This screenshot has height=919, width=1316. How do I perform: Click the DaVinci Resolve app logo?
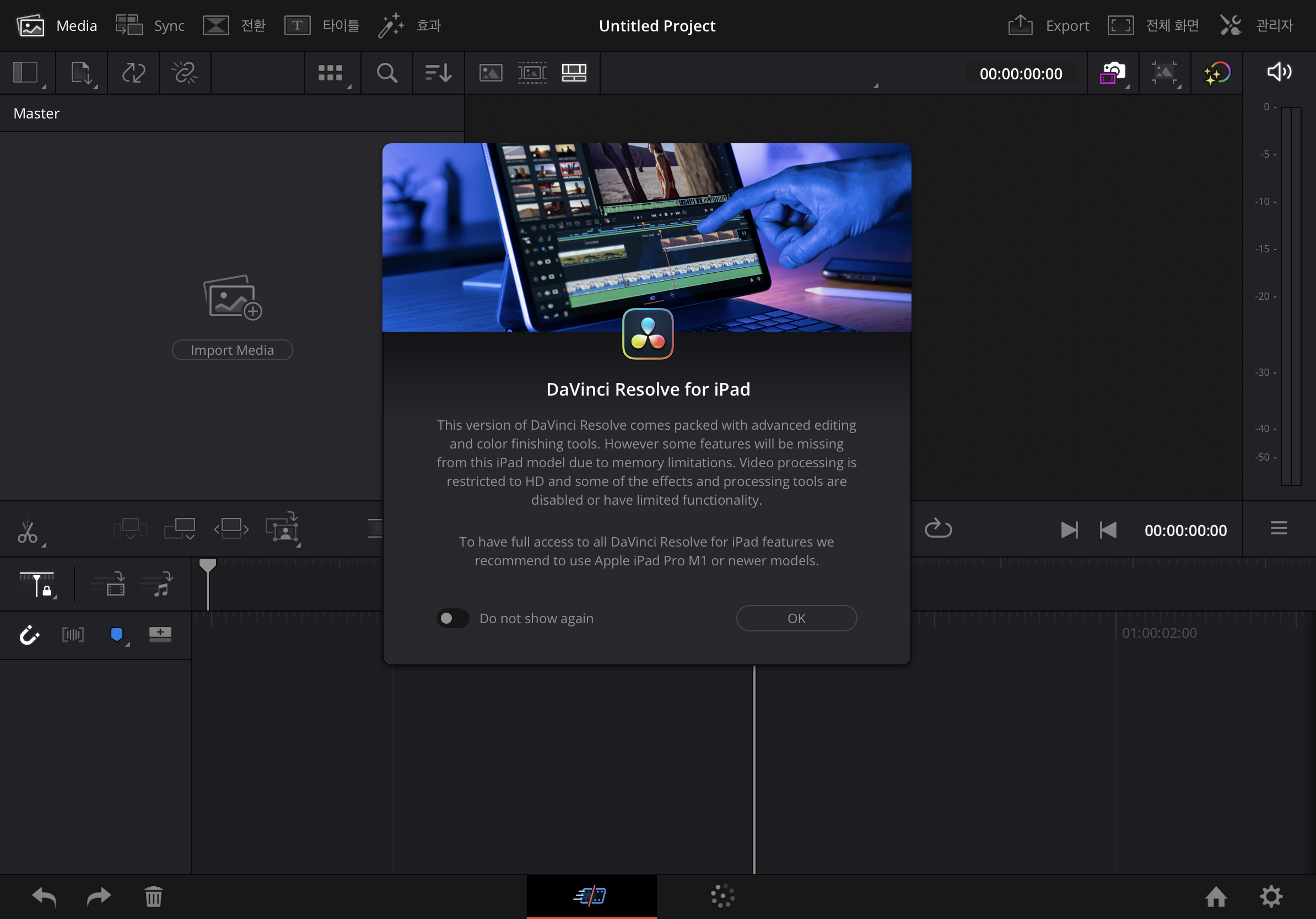(648, 334)
